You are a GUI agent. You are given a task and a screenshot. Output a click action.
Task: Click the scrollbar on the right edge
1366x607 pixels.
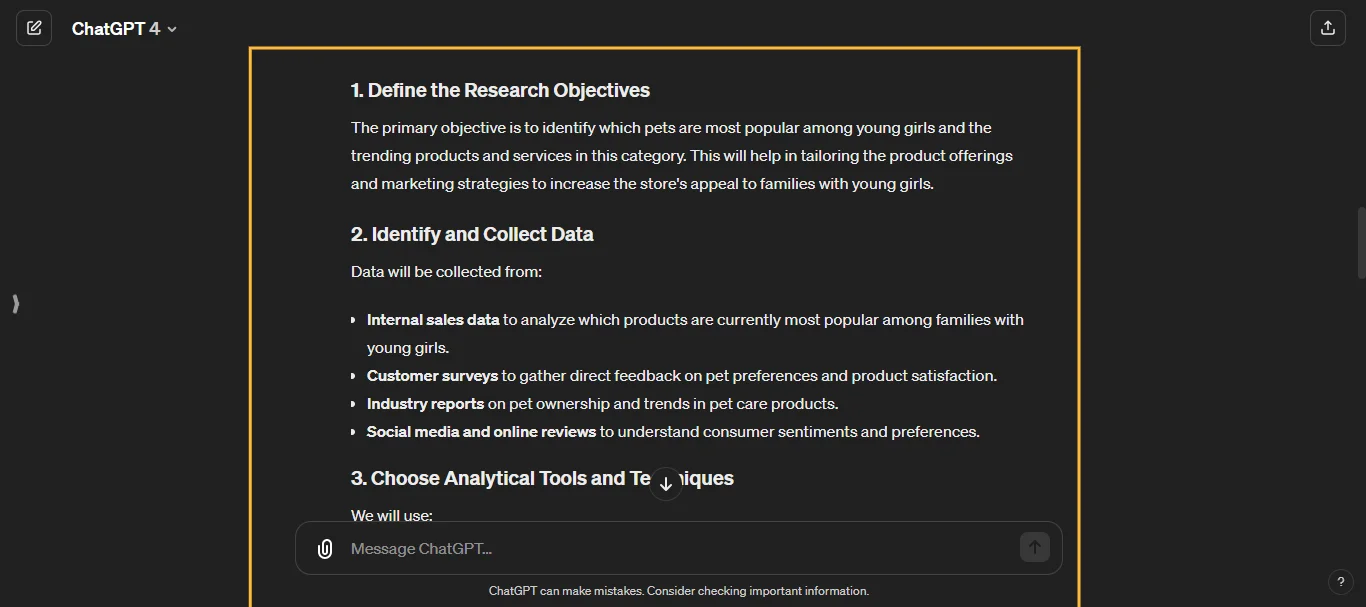(x=1361, y=240)
